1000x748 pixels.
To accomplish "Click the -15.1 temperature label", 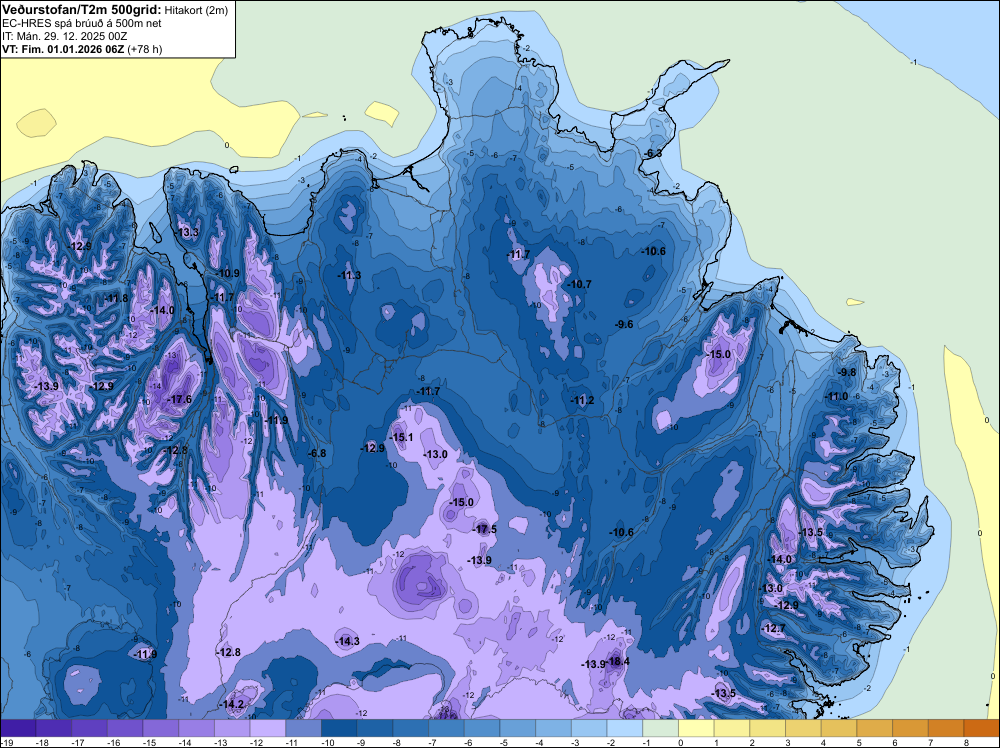I will [x=401, y=437].
